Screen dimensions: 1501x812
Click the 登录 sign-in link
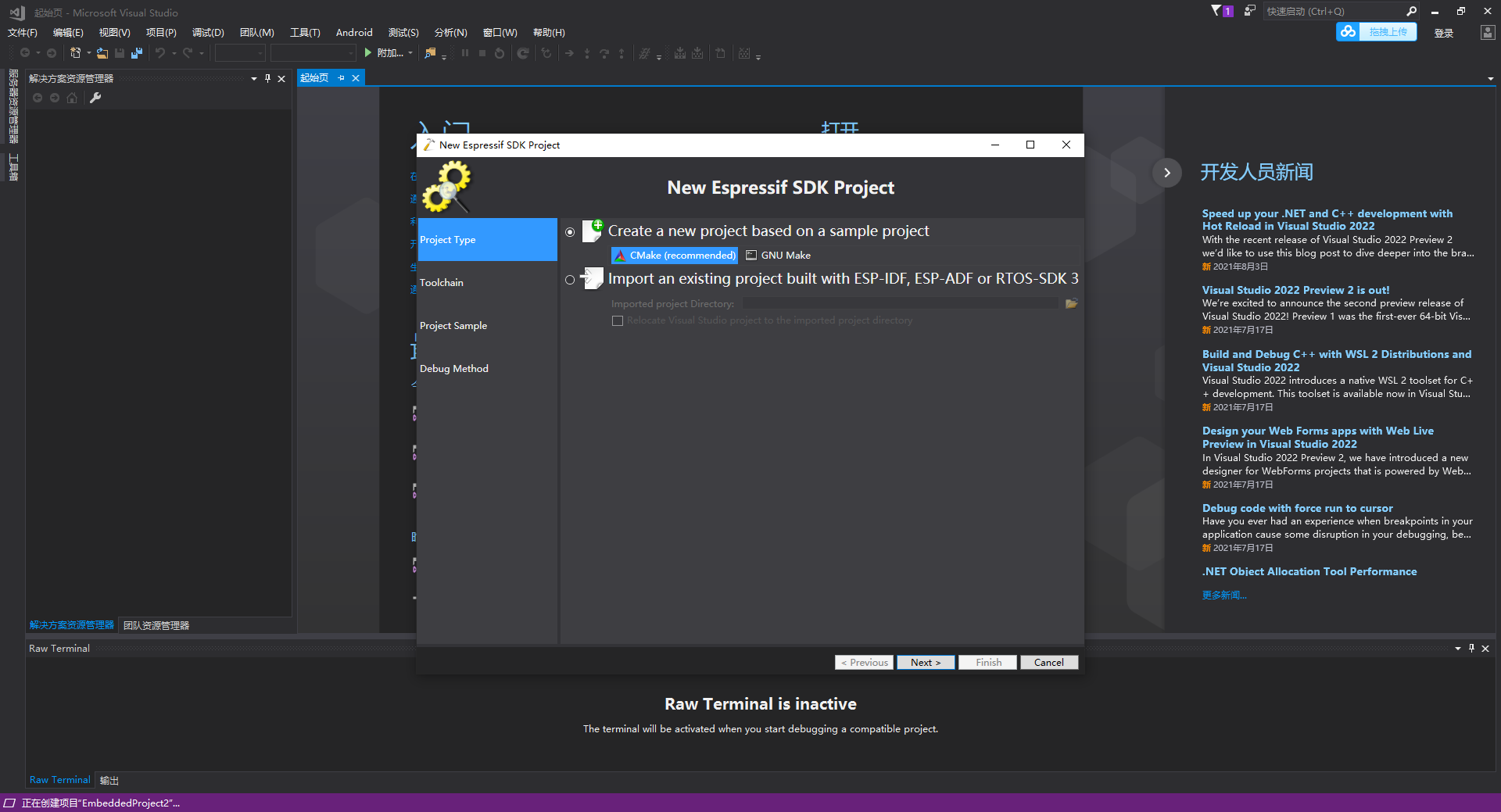point(1444,33)
